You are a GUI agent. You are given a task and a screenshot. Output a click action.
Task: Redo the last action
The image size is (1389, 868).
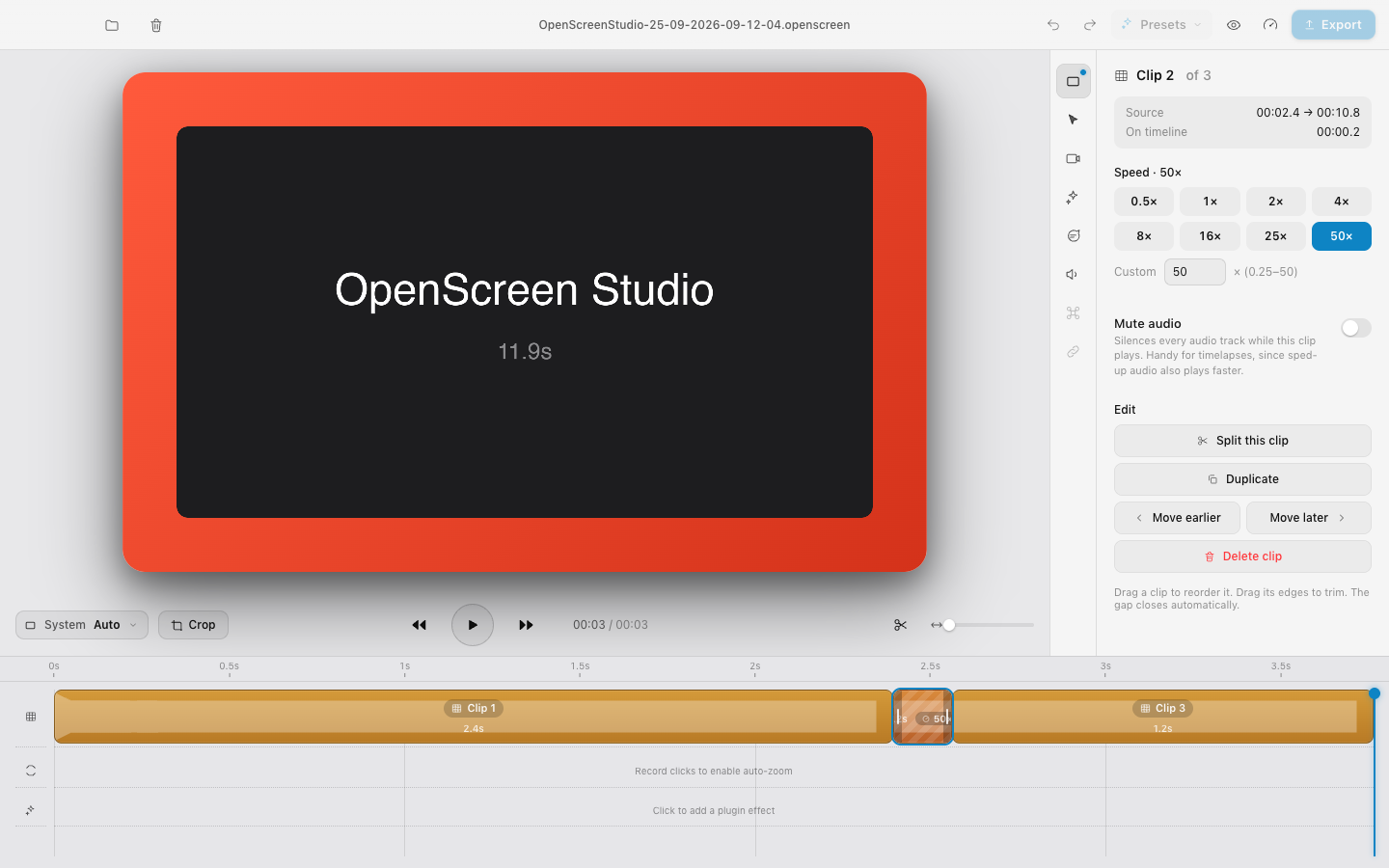tap(1090, 25)
